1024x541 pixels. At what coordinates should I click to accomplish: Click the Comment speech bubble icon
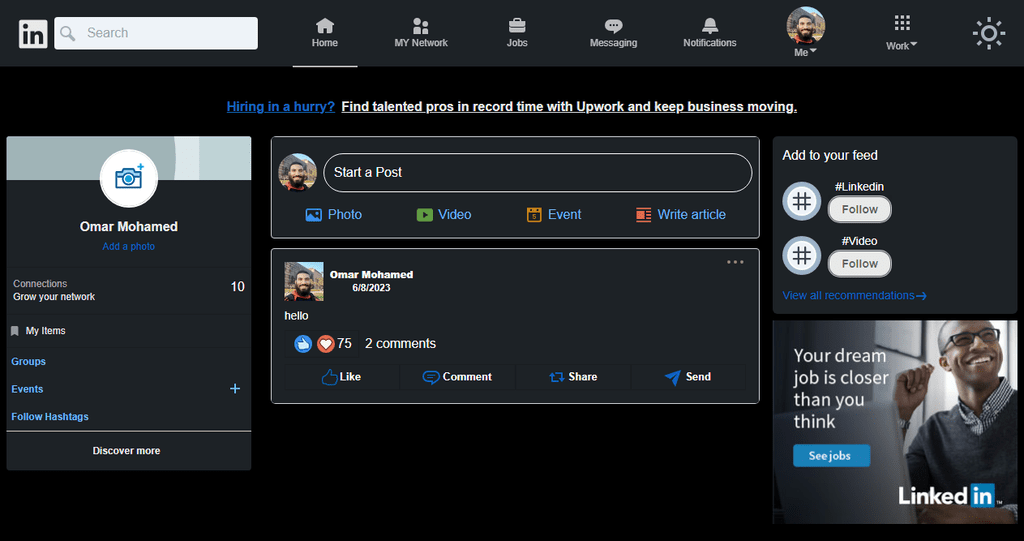pyautogui.click(x=430, y=377)
